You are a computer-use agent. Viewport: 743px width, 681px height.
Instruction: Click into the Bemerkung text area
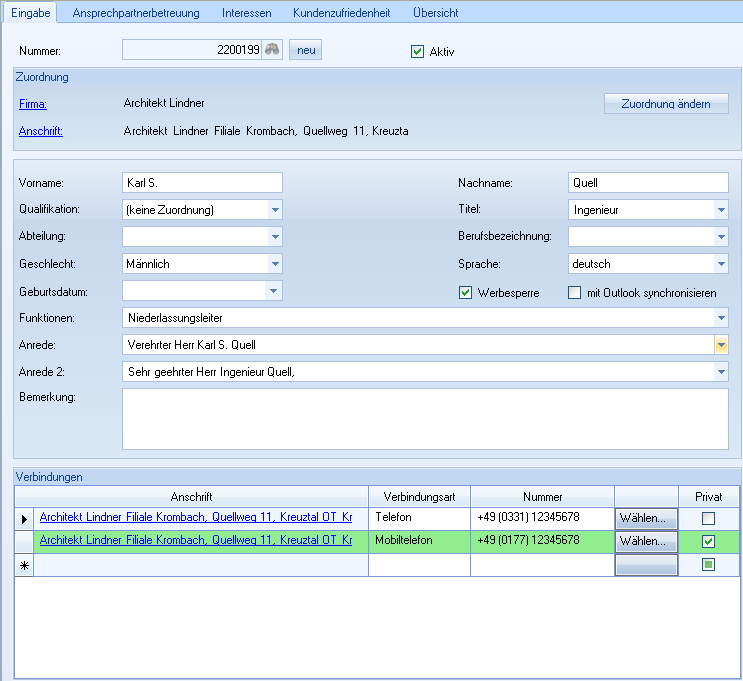click(x=425, y=418)
